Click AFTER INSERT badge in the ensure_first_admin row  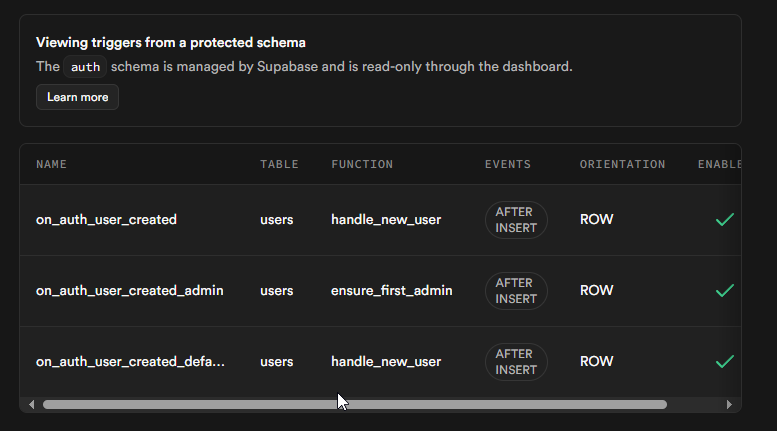pyautogui.click(x=516, y=291)
